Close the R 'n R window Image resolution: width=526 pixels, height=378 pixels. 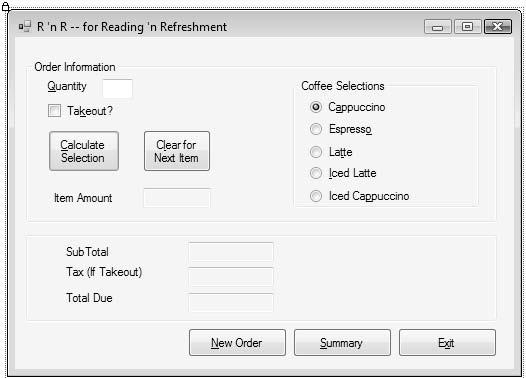click(498, 27)
